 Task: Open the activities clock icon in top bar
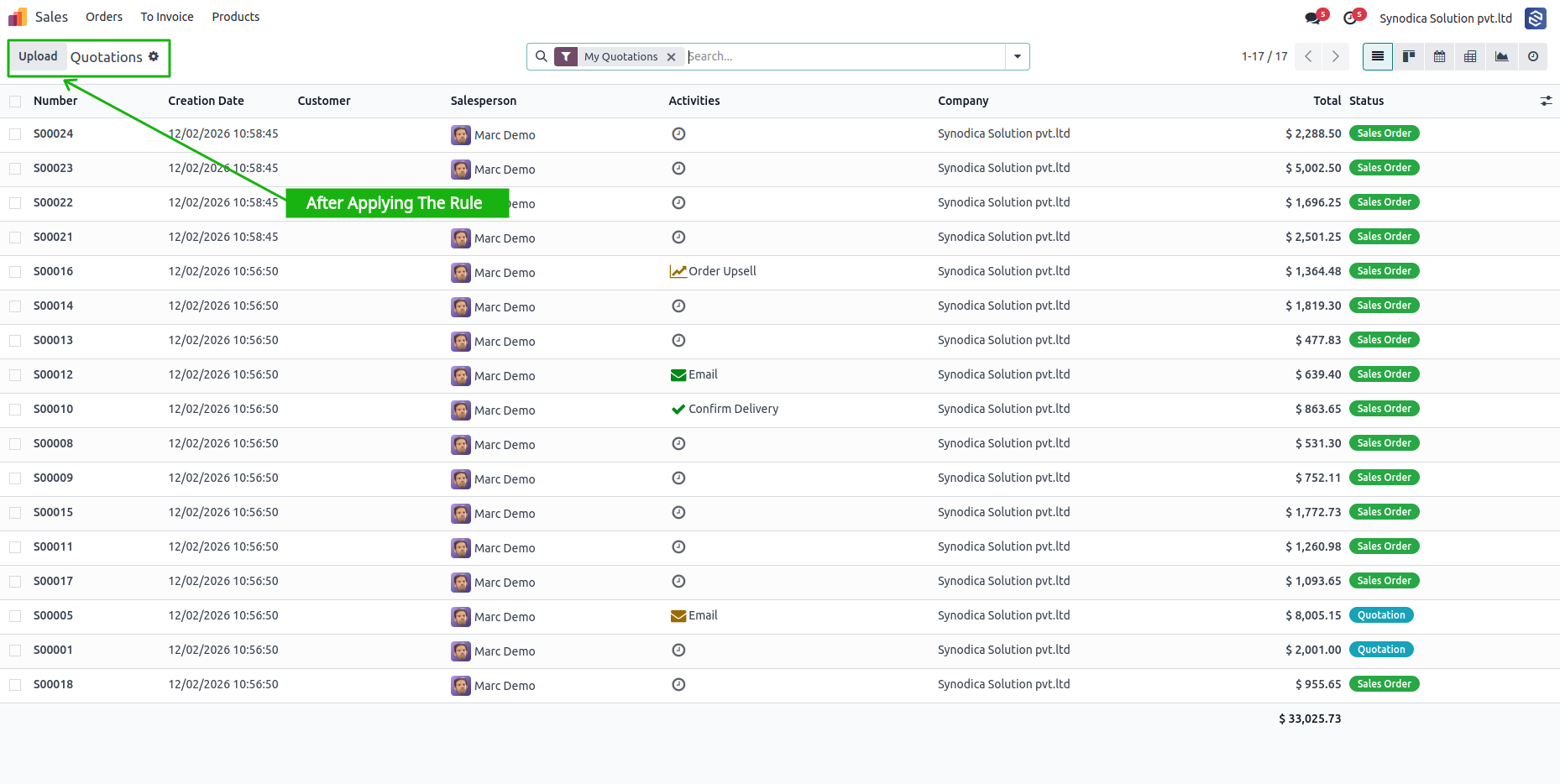click(1349, 18)
